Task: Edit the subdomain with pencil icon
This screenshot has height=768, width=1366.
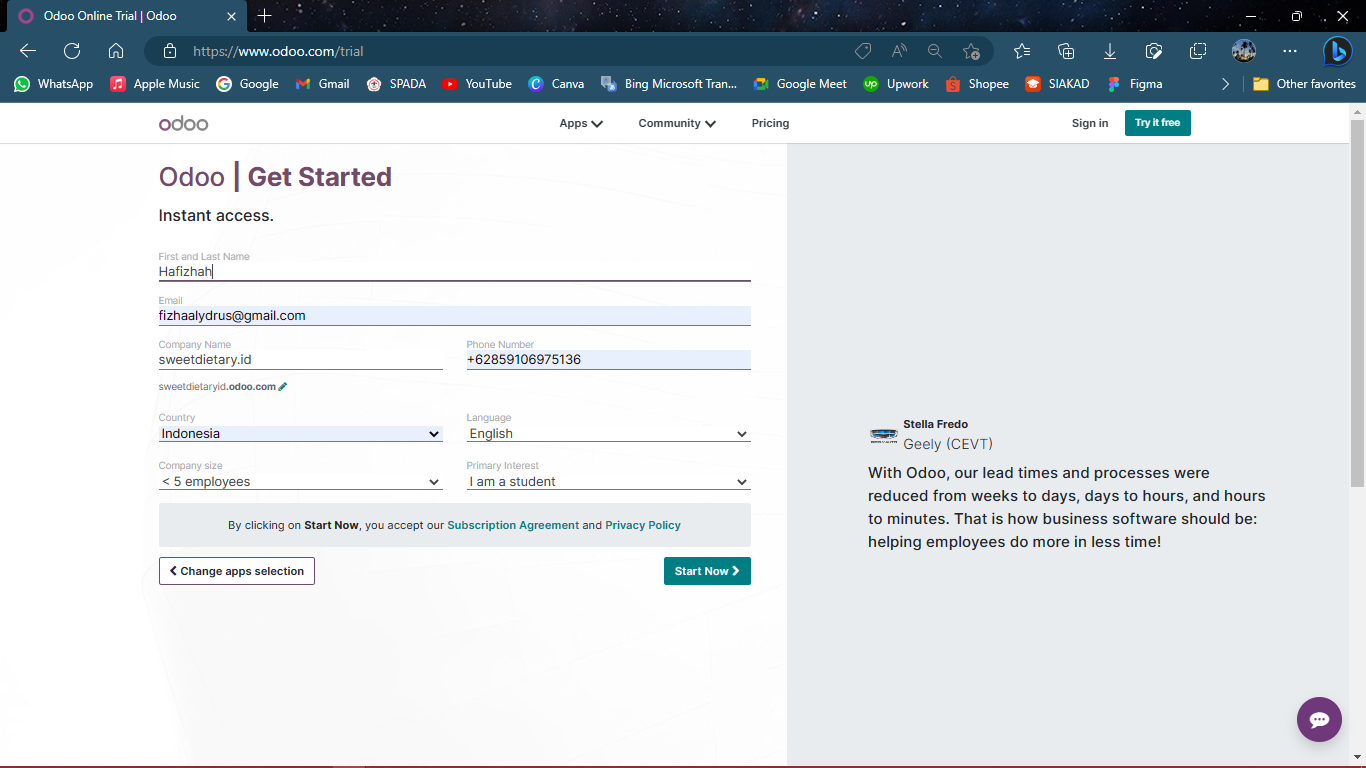Action: [283, 387]
